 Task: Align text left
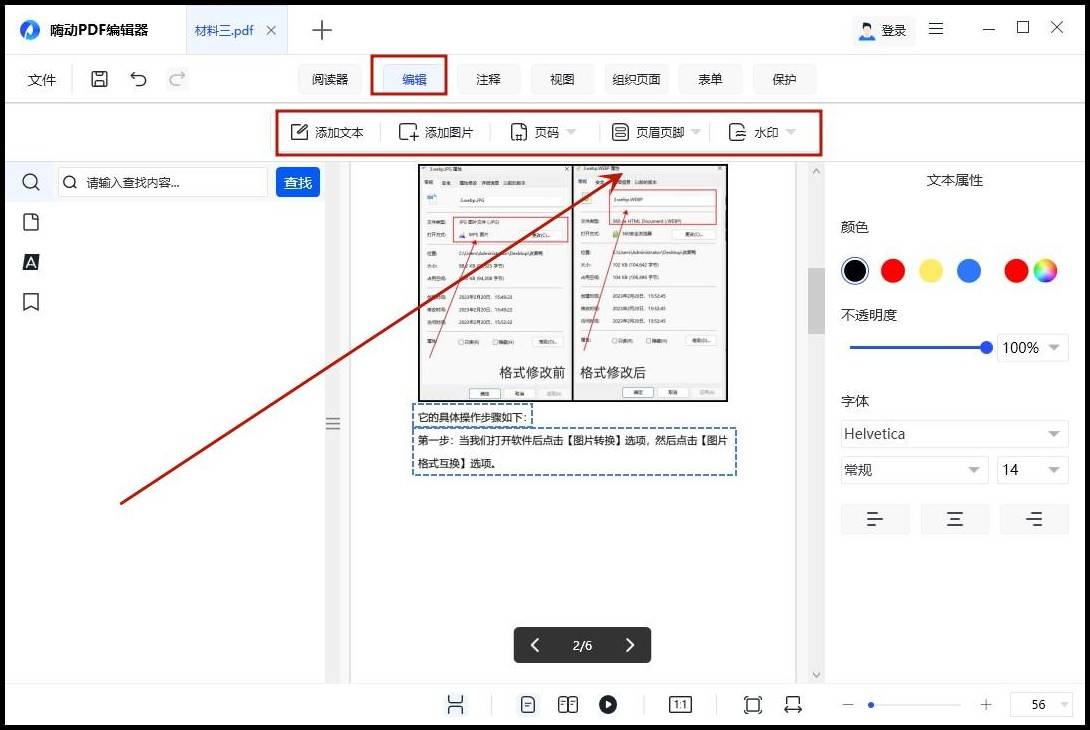coord(875,519)
